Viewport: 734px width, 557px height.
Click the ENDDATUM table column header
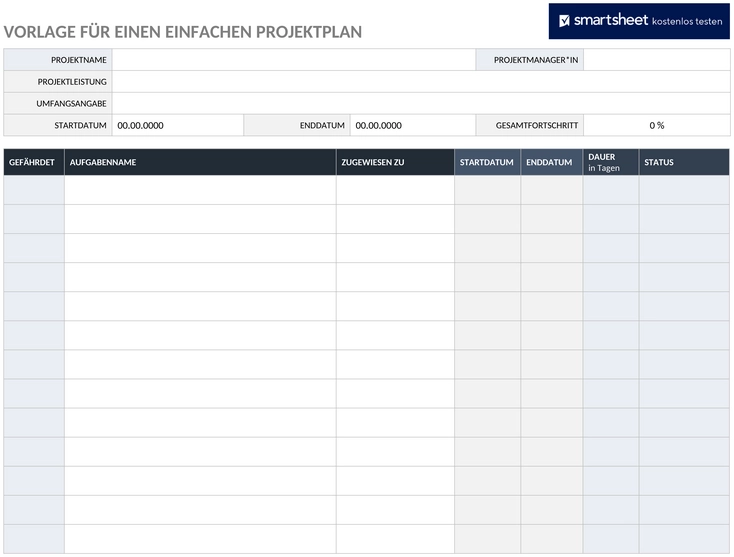(552, 162)
